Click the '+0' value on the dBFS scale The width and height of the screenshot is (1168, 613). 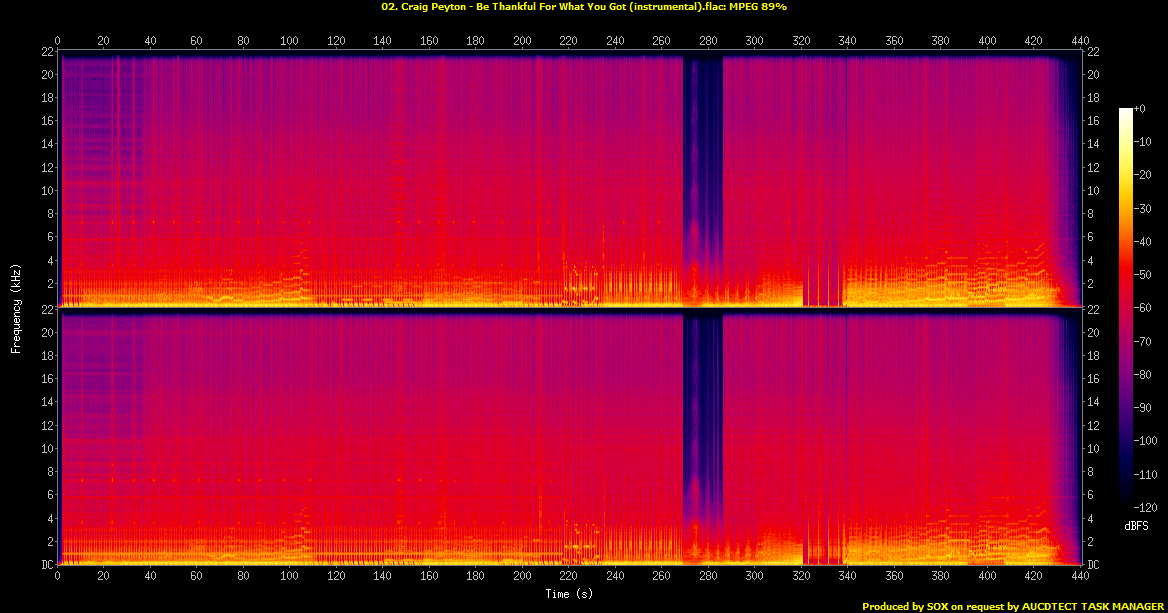coord(1140,109)
